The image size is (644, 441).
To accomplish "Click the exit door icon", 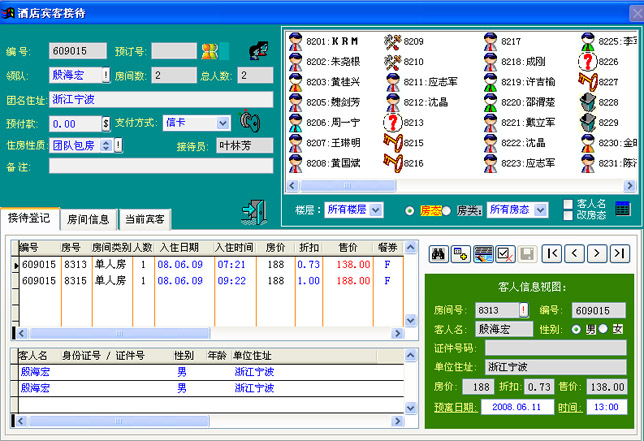I will (254, 212).
